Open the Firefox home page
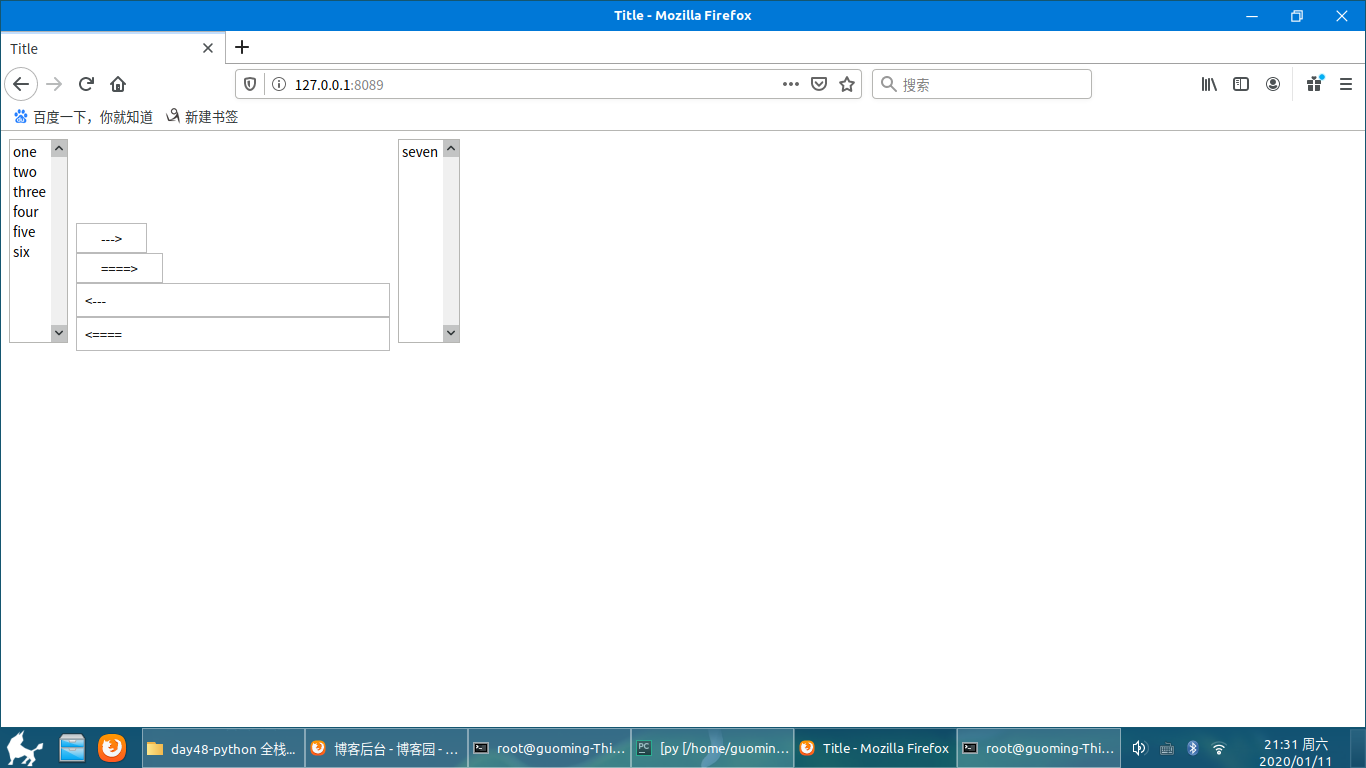 pyautogui.click(x=118, y=84)
